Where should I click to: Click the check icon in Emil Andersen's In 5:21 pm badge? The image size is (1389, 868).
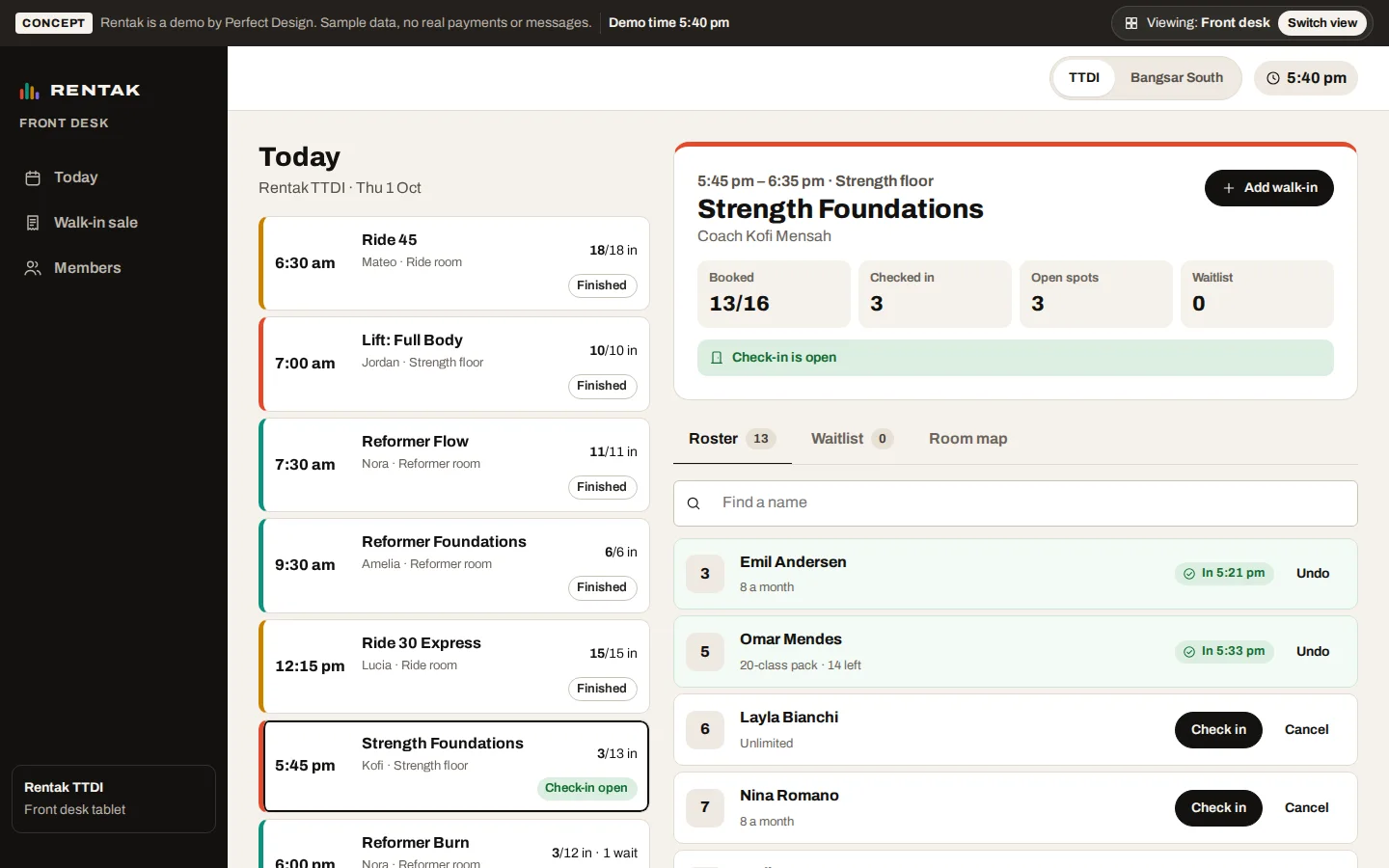click(1189, 574)
